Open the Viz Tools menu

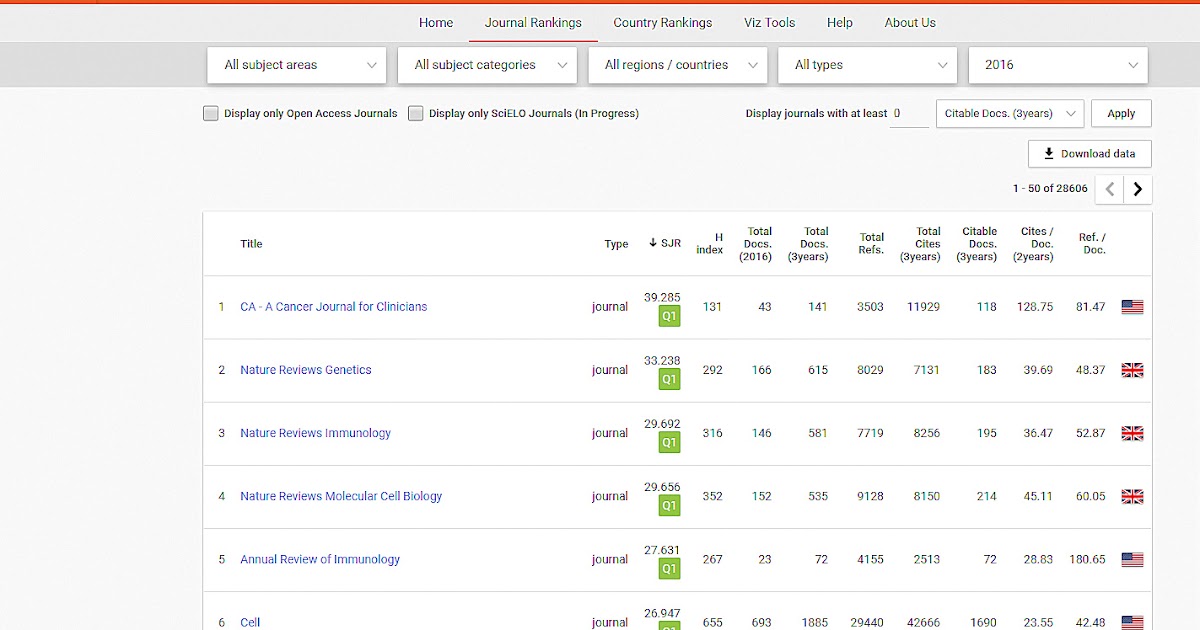point(768,22)
